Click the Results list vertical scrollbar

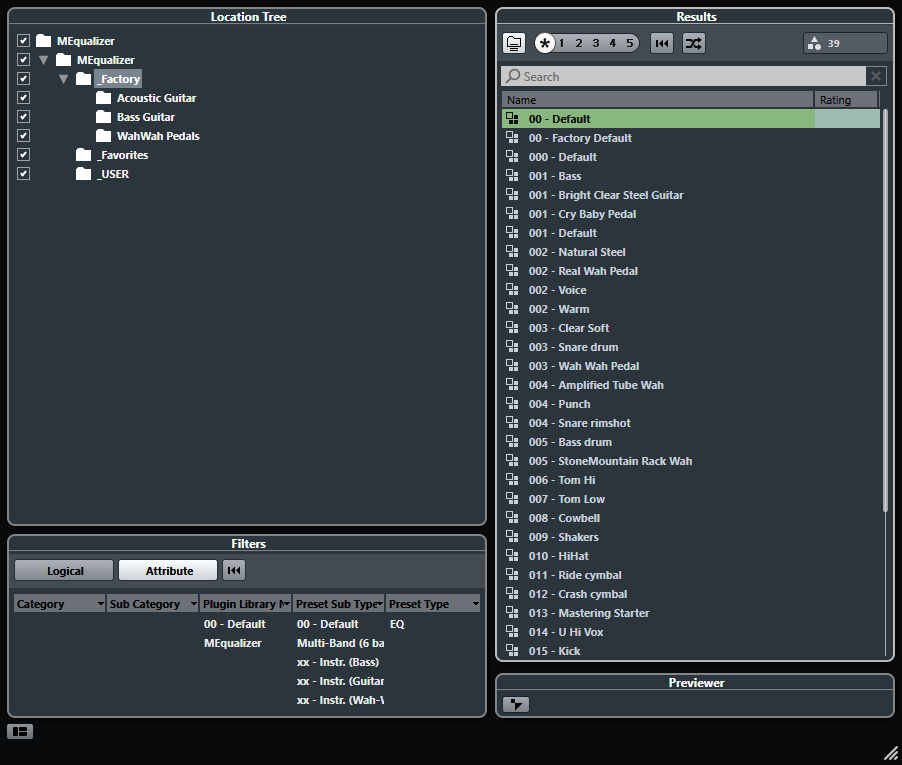pos(886,311)
